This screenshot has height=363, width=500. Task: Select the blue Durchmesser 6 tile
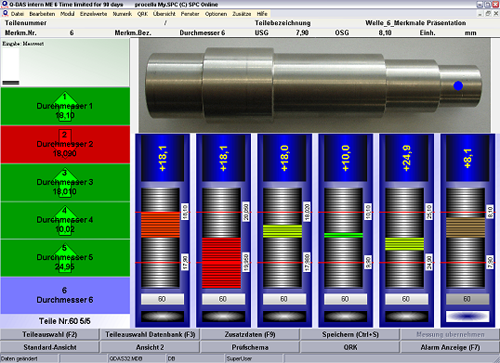click(x=65, y=295)
